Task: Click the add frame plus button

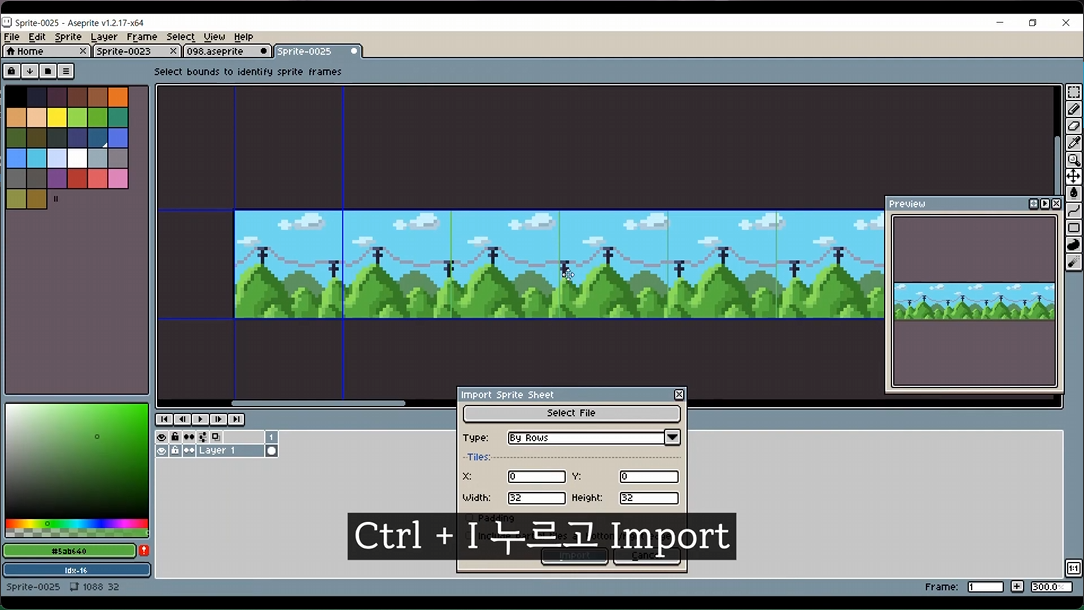Action: pyautogui.click(x=1017, y=586)
